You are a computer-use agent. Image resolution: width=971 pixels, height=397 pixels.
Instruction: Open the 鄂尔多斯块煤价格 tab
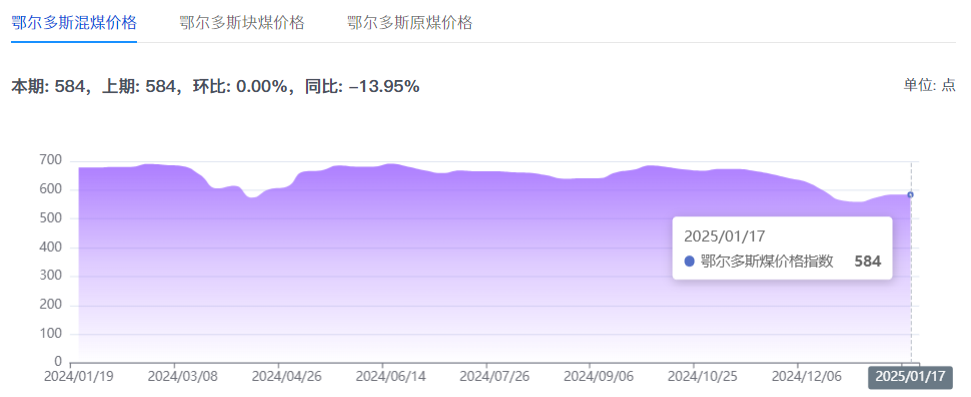(242, 23)
